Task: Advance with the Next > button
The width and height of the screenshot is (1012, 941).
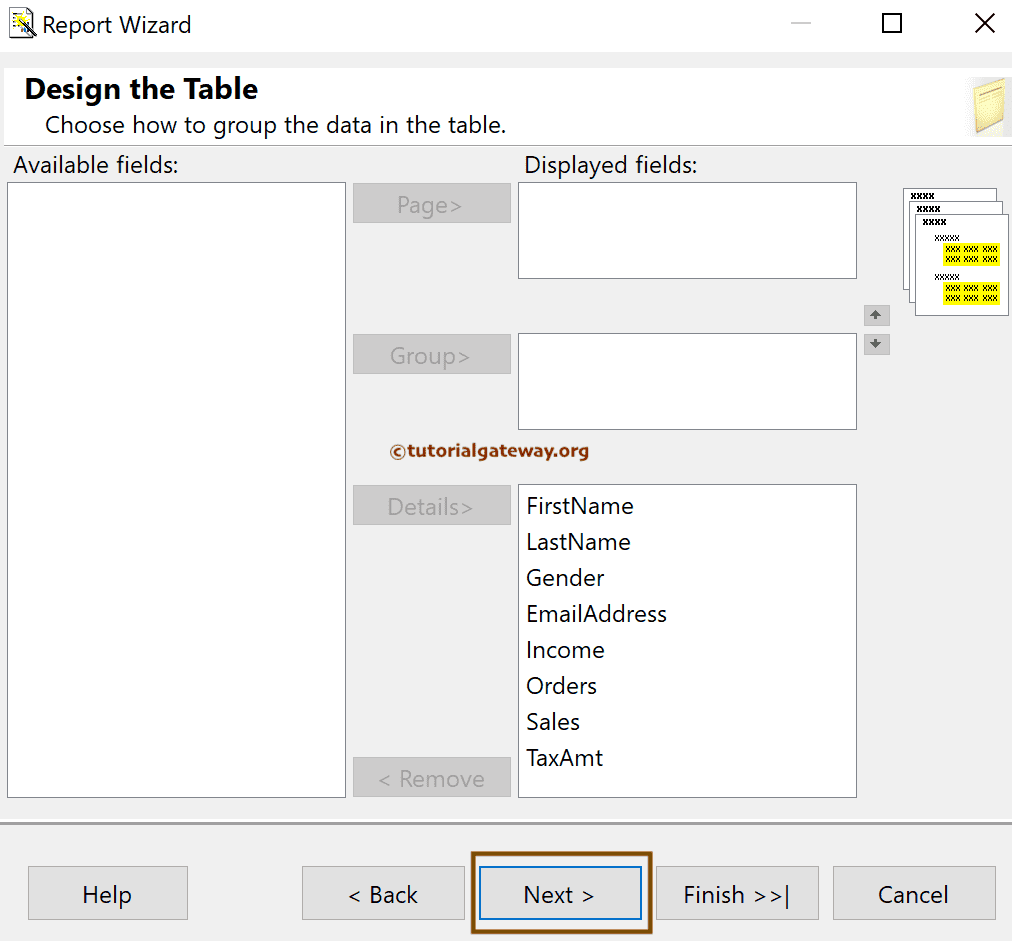Action: (559, 893)
